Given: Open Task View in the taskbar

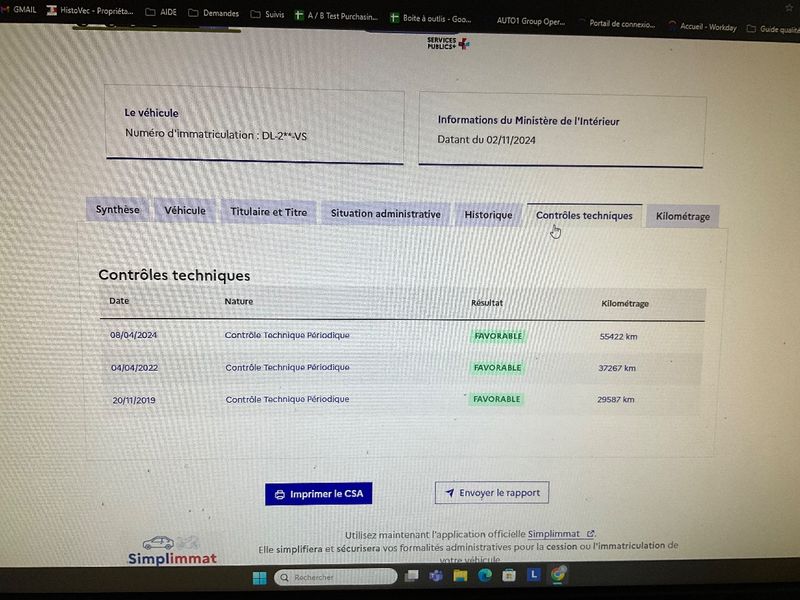Looking at the screenshot, I should click(x=411, y=576).
